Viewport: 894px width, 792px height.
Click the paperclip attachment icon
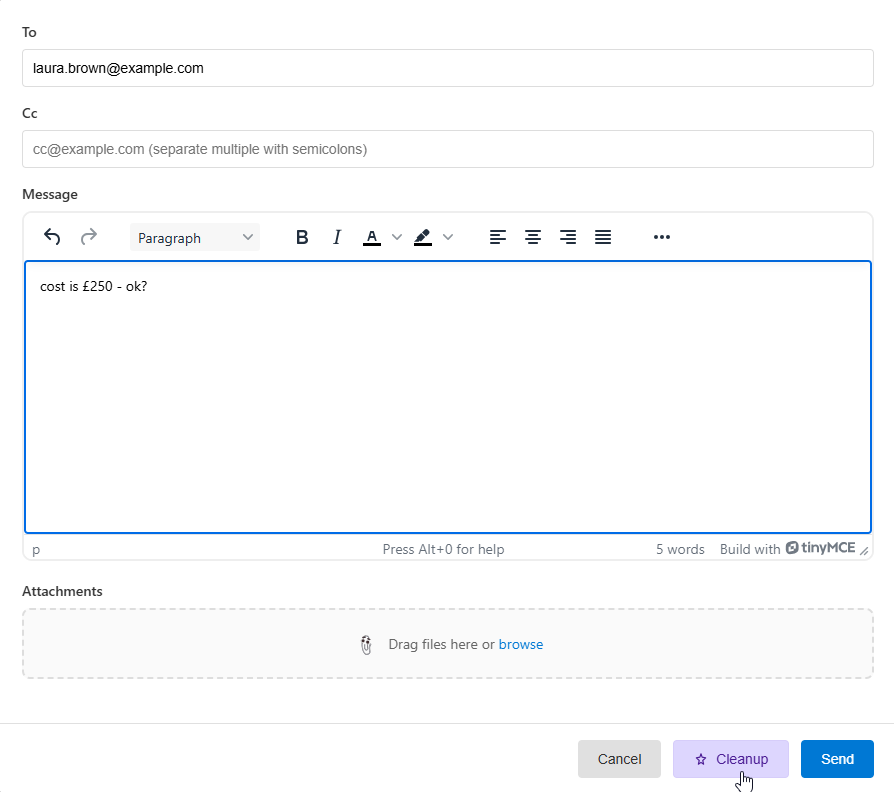coord(366,644)
